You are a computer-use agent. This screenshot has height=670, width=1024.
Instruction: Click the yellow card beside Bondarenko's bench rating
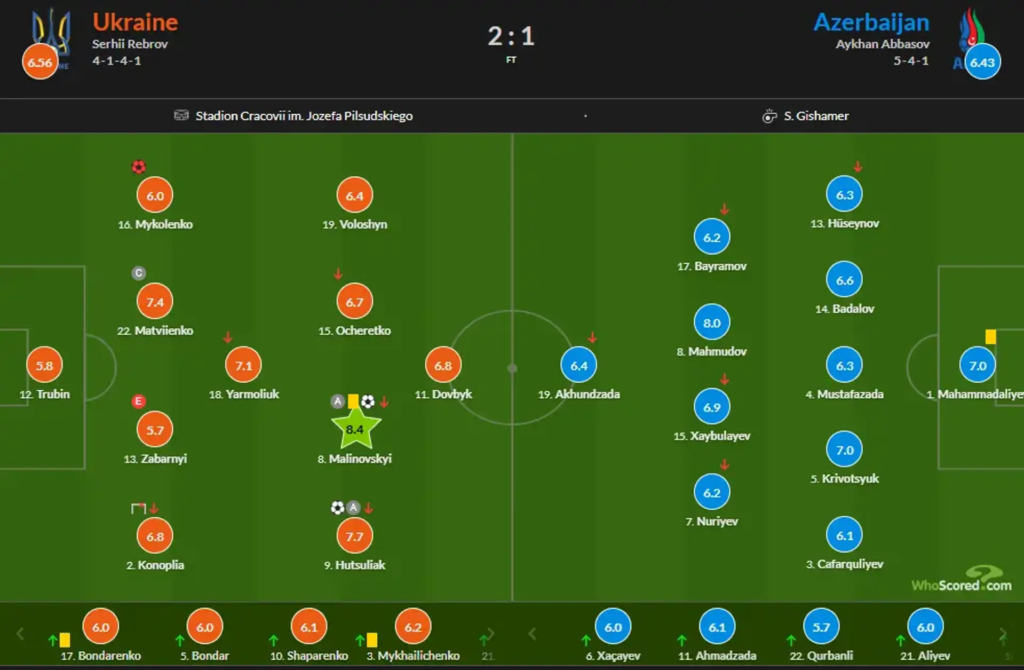pyautogui.click(x=65, y=639)
